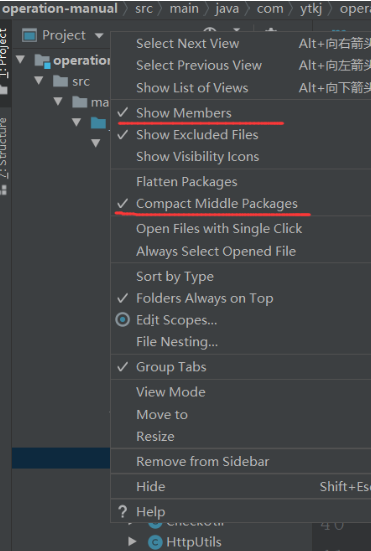Click operation-manual breadcrumb
This screenshot has height=551, width=371.
(x=60, y=8)
